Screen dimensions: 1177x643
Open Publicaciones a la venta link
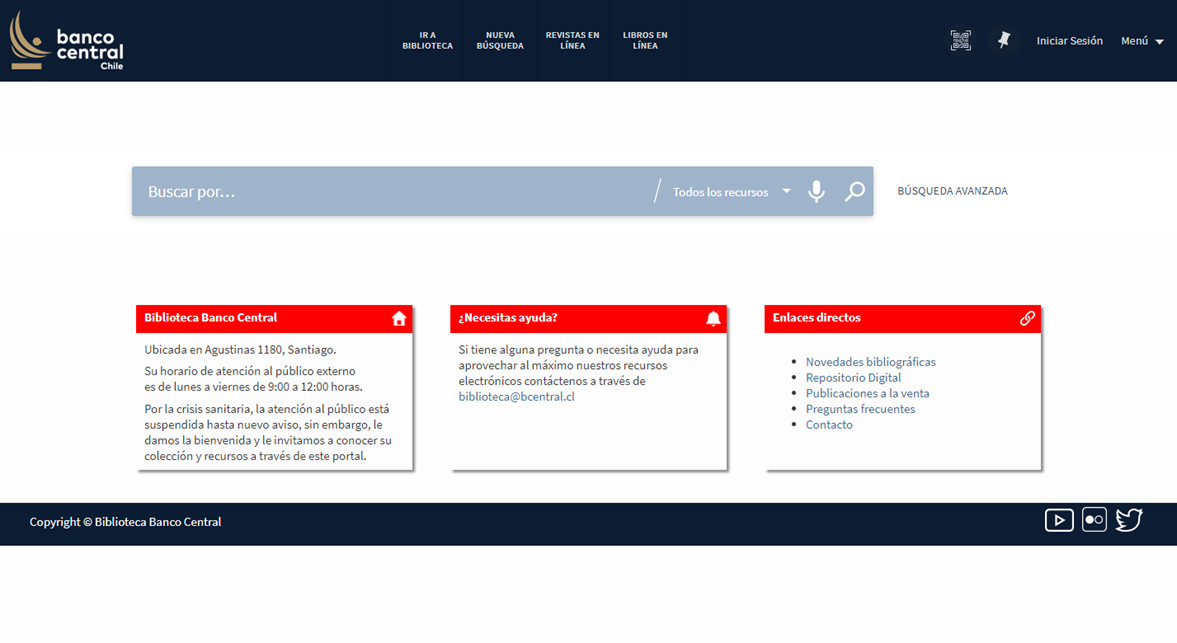point(867,393)
